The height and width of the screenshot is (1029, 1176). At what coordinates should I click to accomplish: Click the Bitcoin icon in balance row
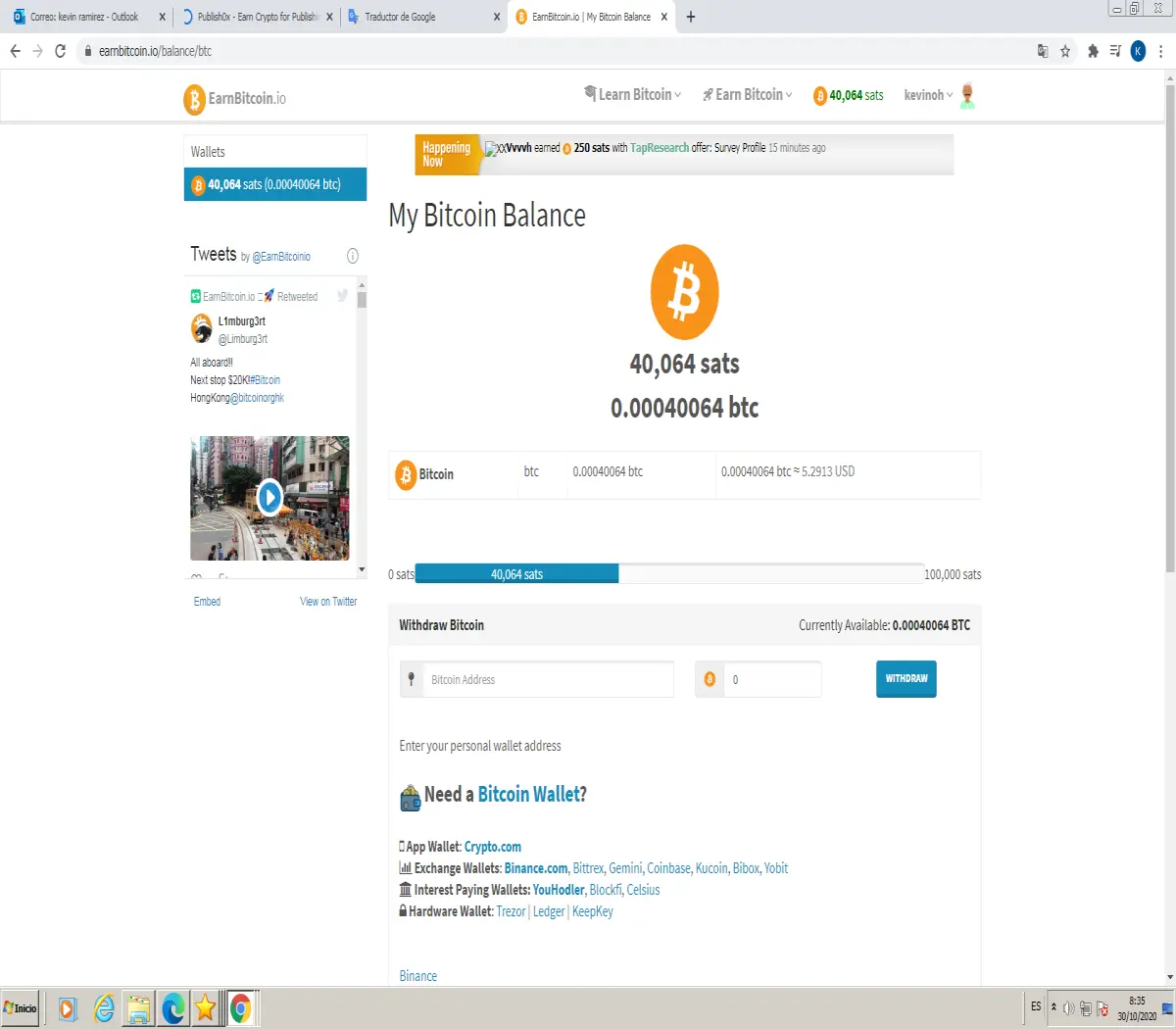coord(406,475)
